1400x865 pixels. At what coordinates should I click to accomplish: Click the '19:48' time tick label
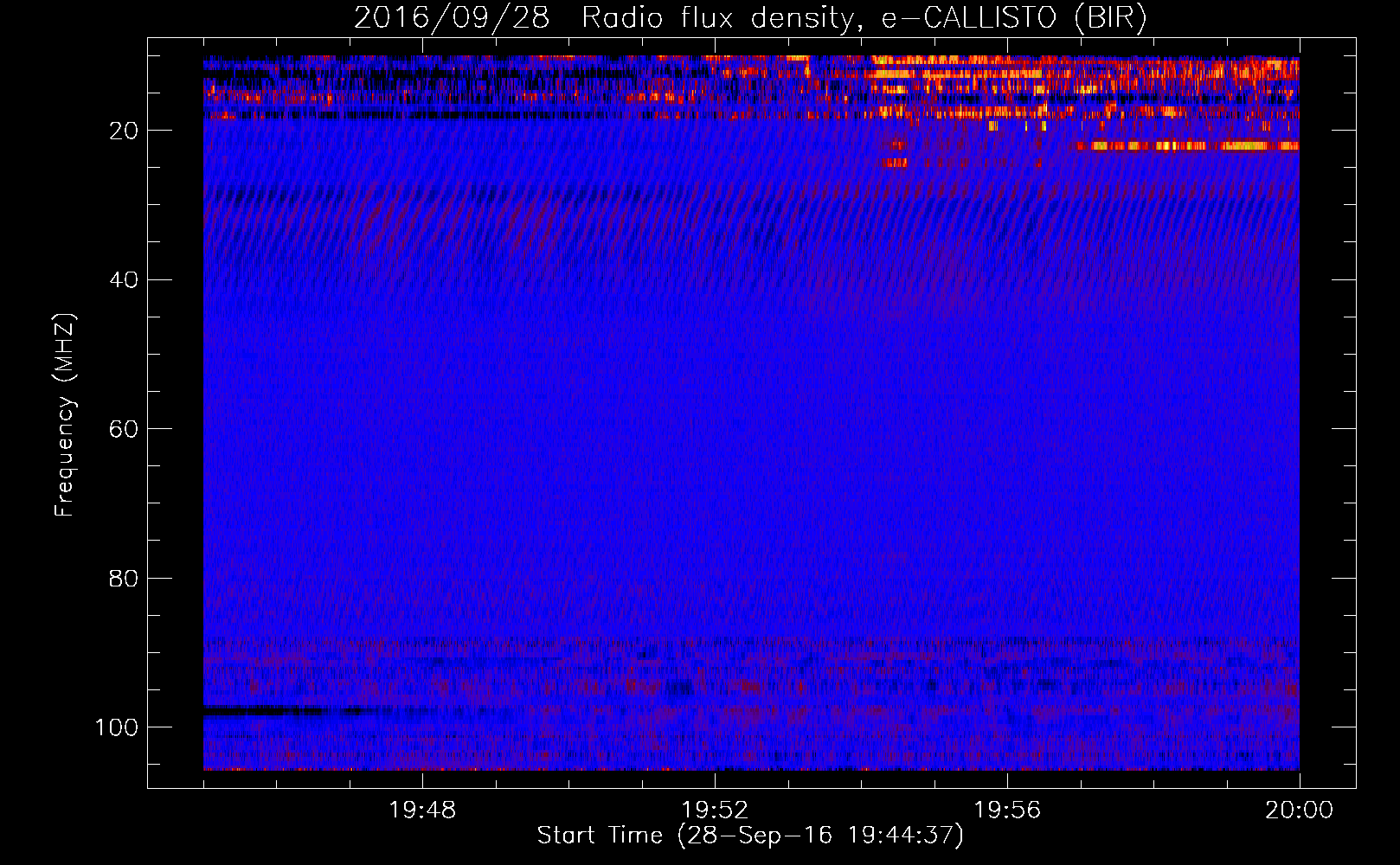click(422, 811)
